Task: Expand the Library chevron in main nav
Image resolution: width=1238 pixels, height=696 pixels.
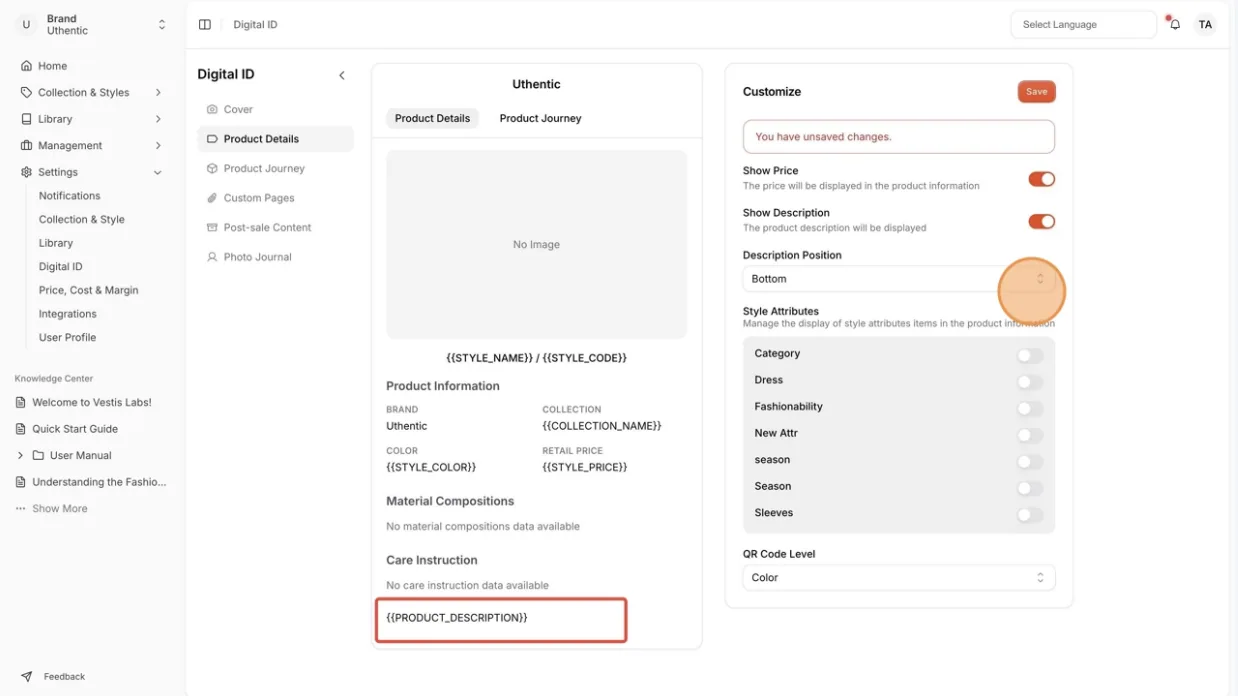Action: (158, 119)
